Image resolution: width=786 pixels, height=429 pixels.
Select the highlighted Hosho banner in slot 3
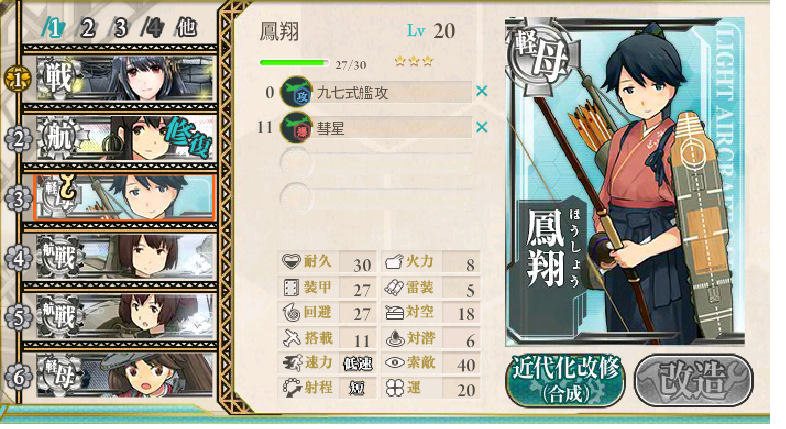pos(124,197)
